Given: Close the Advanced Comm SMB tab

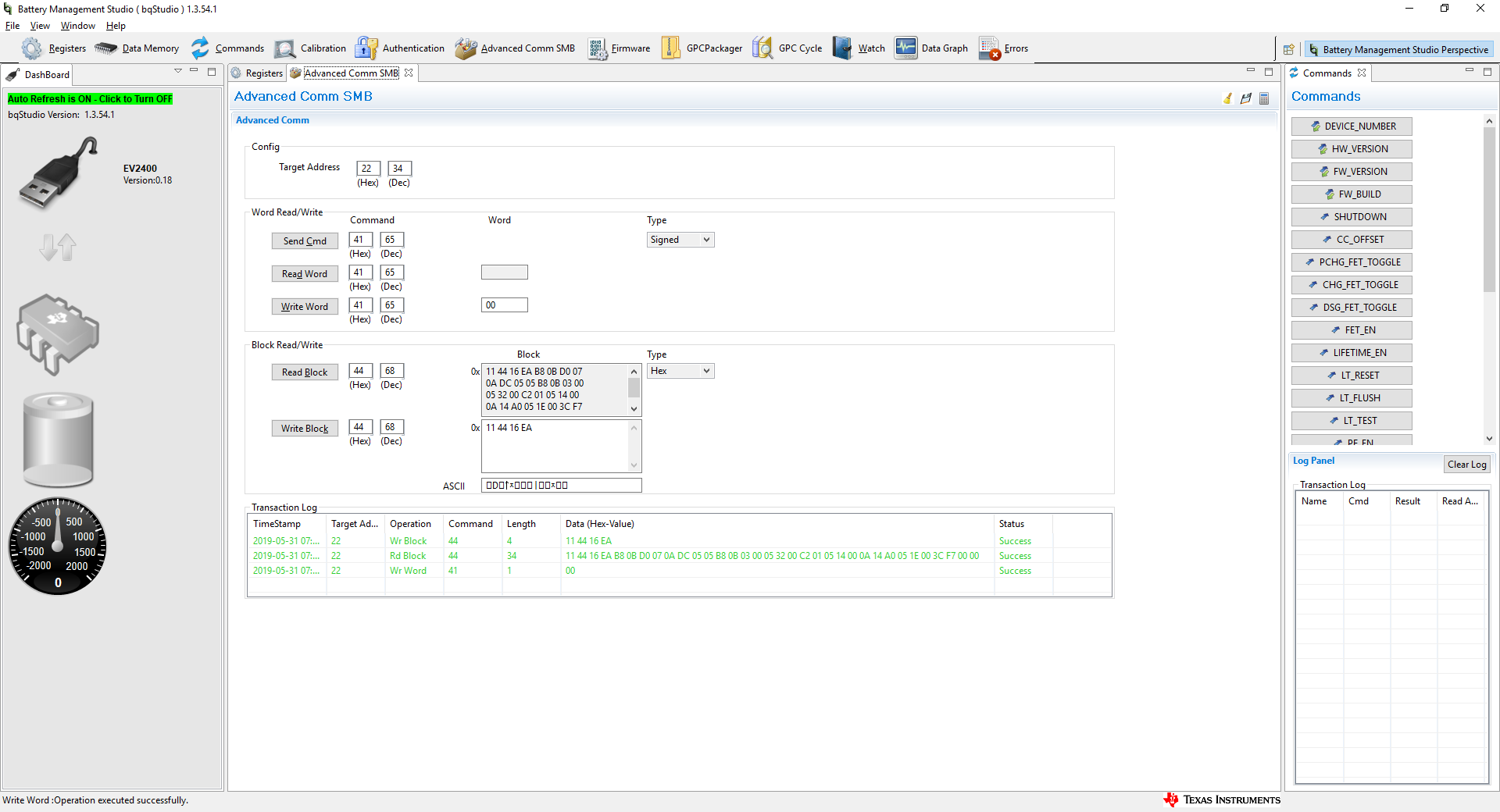Looking at the screenshot, I should click(x=409, y=73).
